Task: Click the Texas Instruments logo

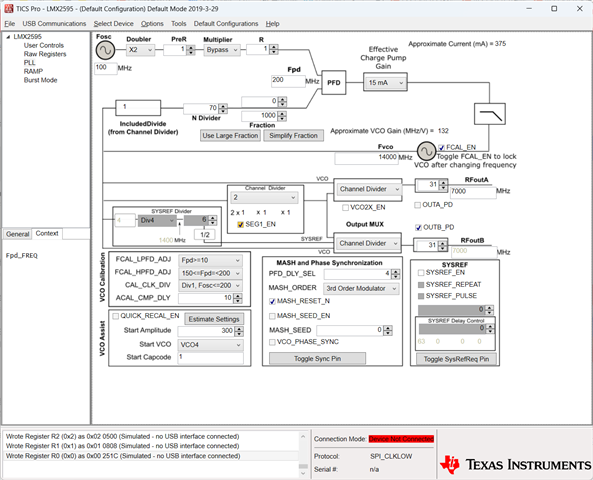Action: click(515, 464)
